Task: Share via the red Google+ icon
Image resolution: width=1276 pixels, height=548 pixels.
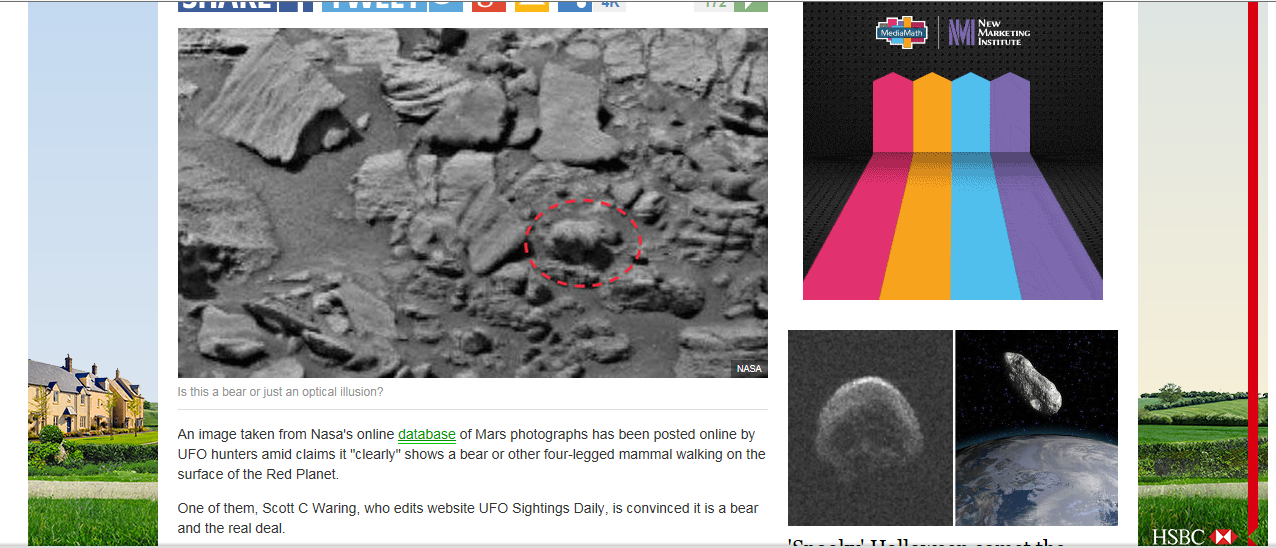Action: tap(488, 5)
